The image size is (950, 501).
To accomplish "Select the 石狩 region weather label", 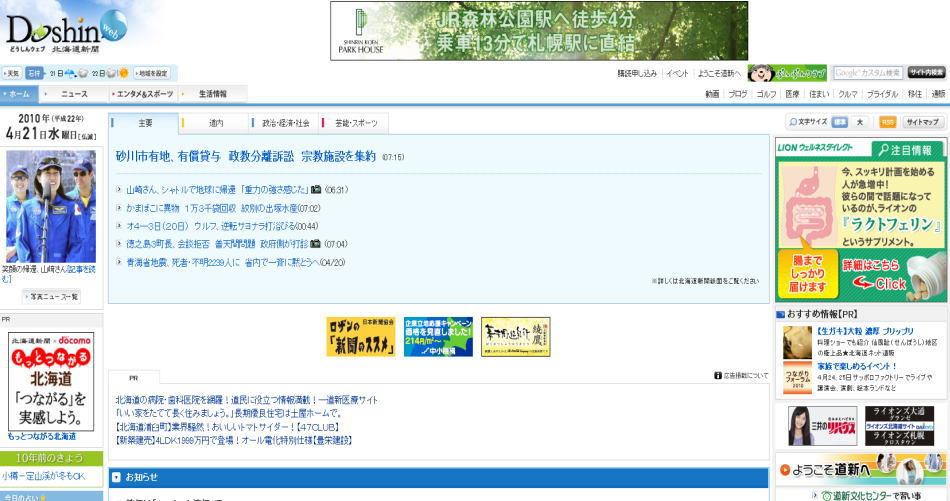I will [x=35, y=73].
